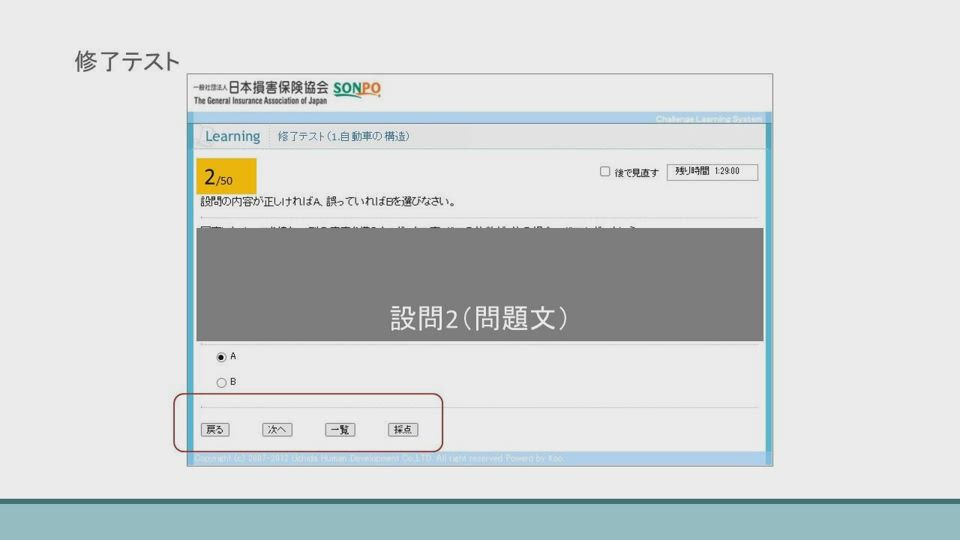The width and height of the screenshot is (960, 540).
Task: Click the copyright footer text
Action: 380,458
